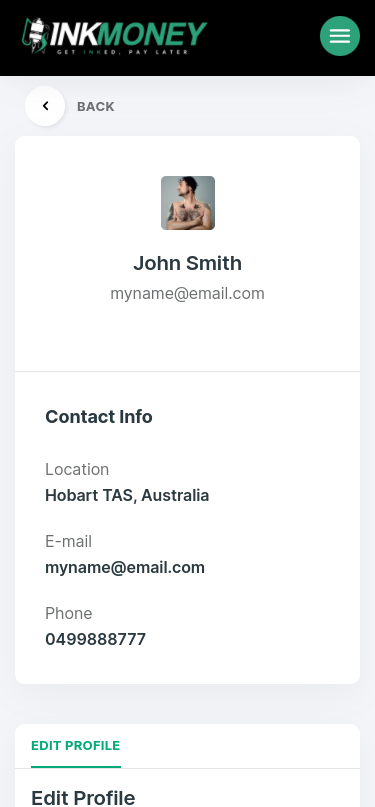Click the phone number 0499888777

(x=96, y=639)
